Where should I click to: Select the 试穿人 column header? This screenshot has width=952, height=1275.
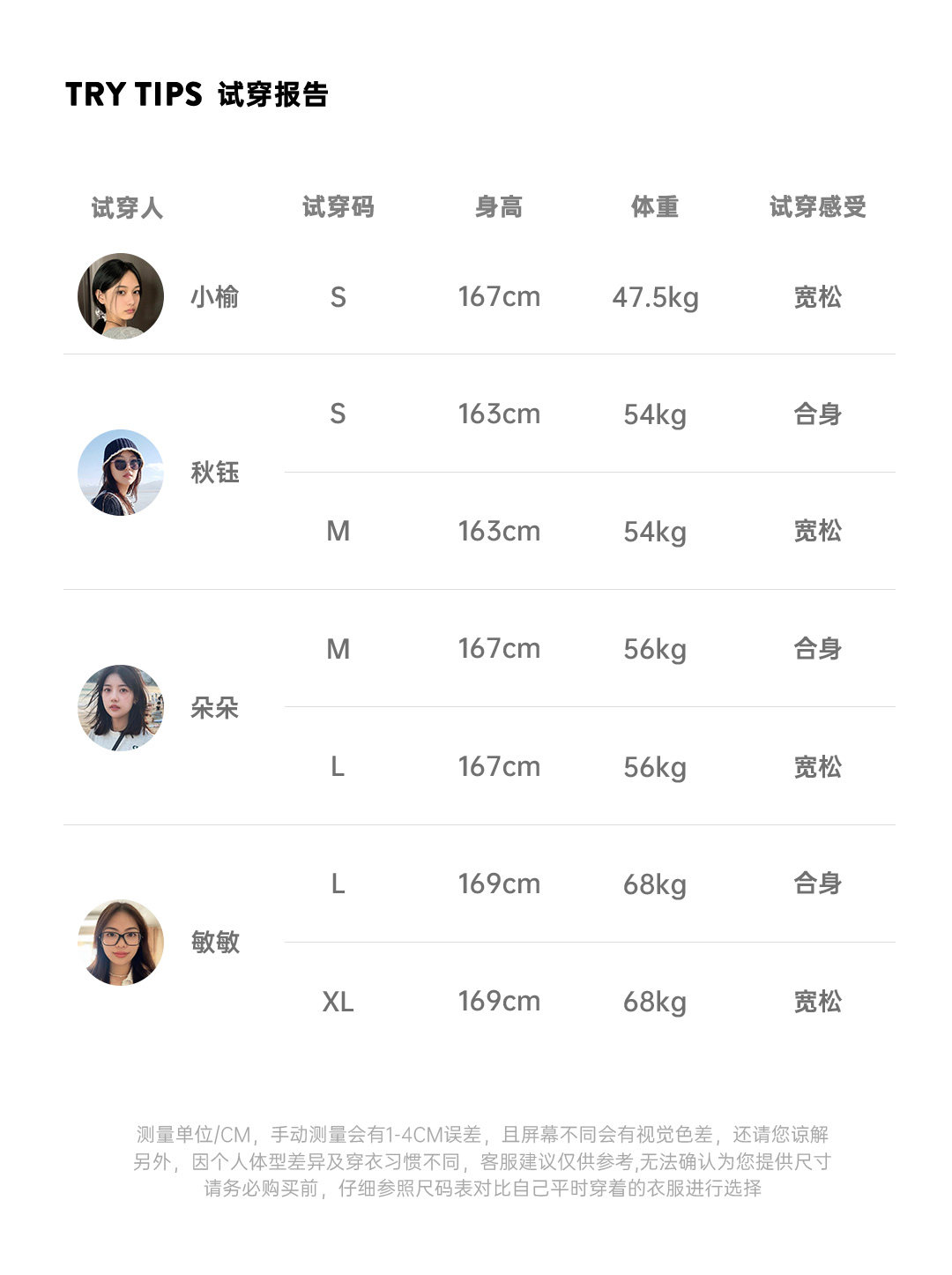pyautogui.click(x=127, y=208)
